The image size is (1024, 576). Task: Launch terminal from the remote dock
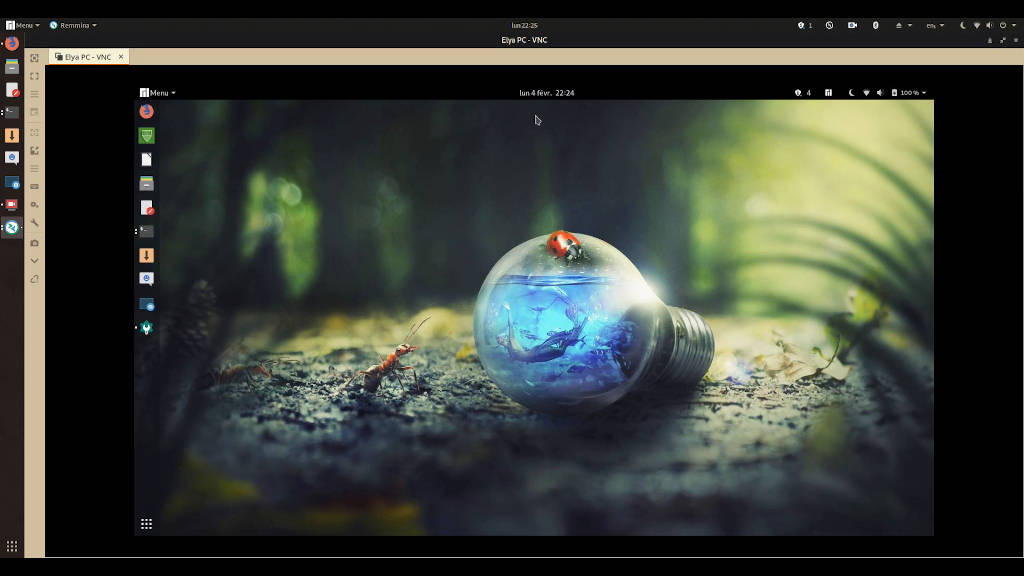[146, 231]
